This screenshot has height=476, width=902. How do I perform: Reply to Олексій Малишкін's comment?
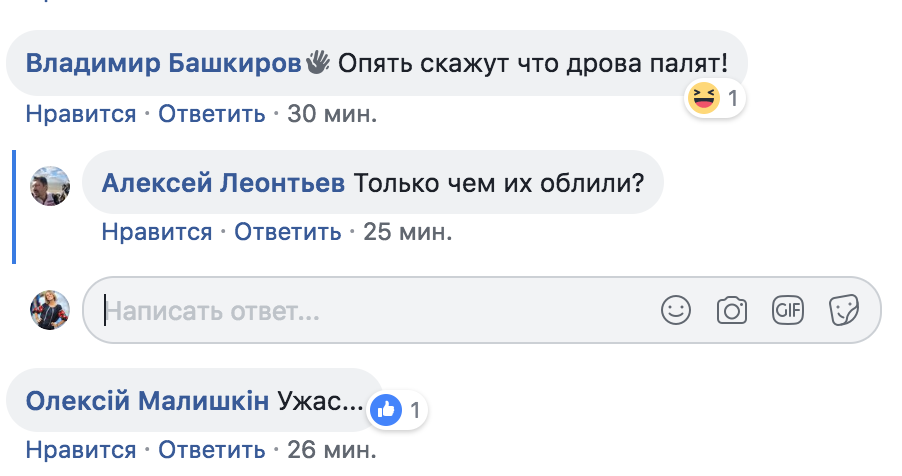click(x=211, y=450)
